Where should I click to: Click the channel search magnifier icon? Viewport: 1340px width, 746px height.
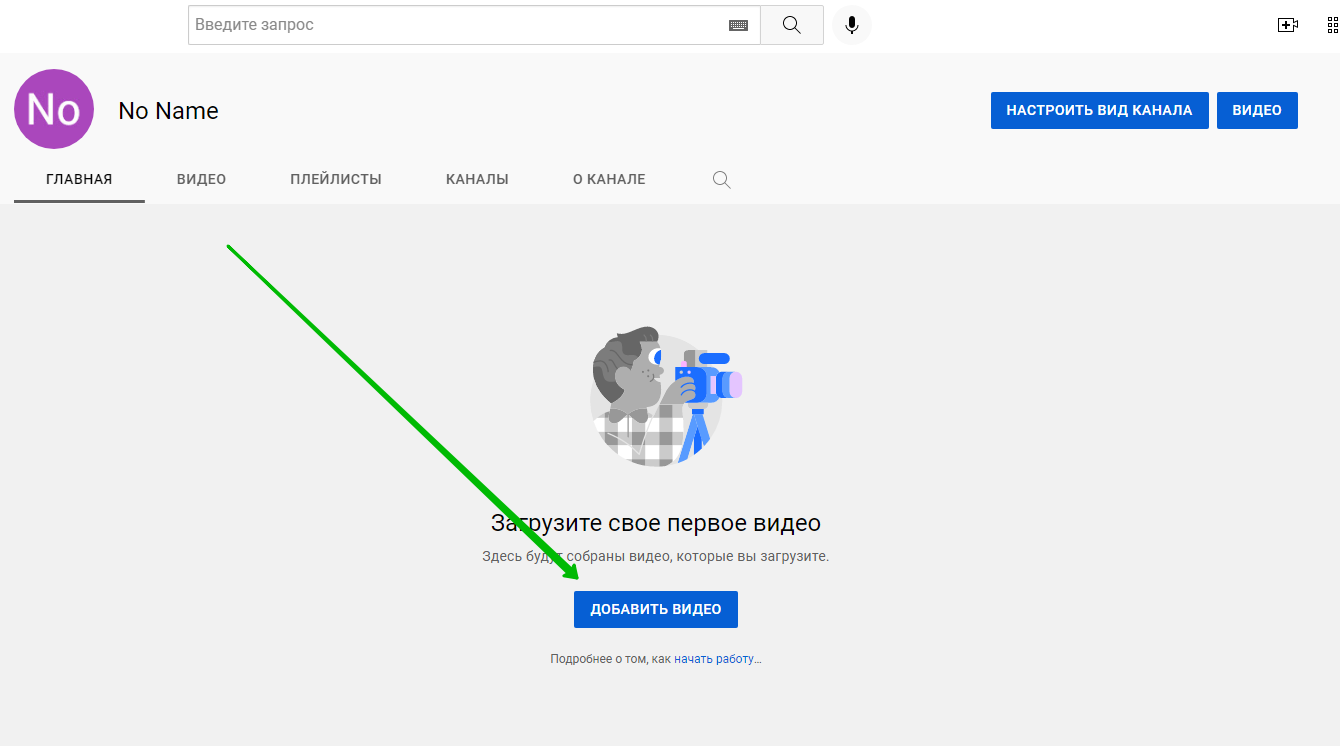pos(722,180)
